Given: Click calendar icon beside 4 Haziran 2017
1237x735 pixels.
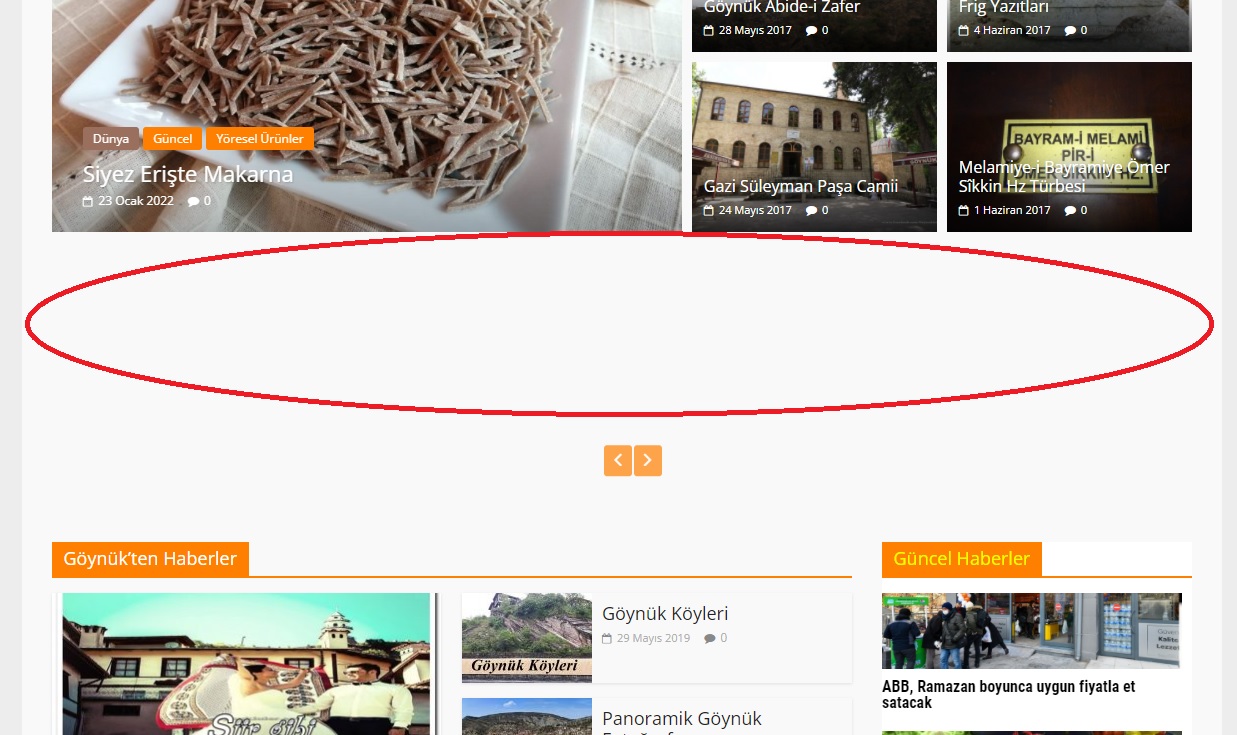Looking at the screenshot, I should tap(964, 31).
